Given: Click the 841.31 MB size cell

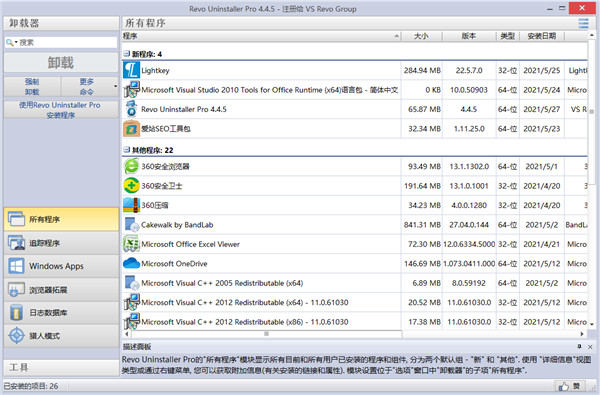Looking at the screenshot, I should (x=422, y=225).
